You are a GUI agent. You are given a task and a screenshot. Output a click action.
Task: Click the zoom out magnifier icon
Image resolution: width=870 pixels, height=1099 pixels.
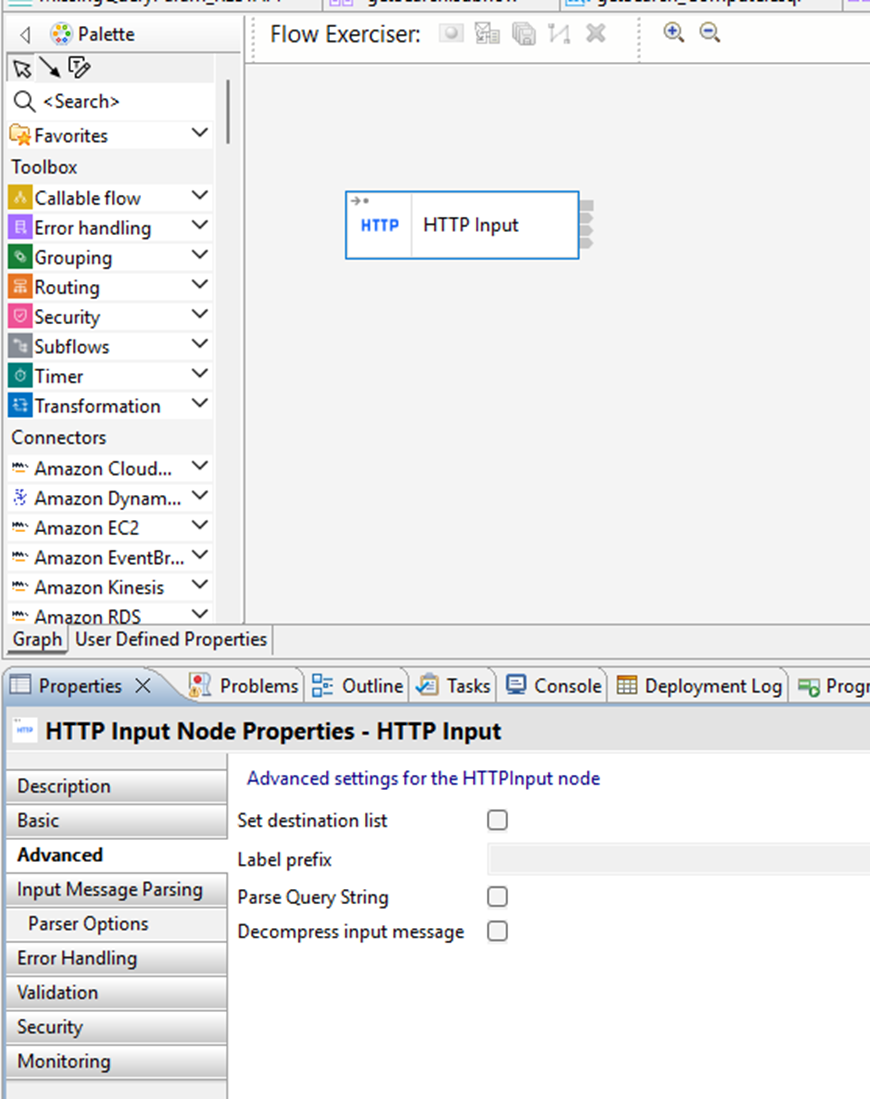(709, 33)
